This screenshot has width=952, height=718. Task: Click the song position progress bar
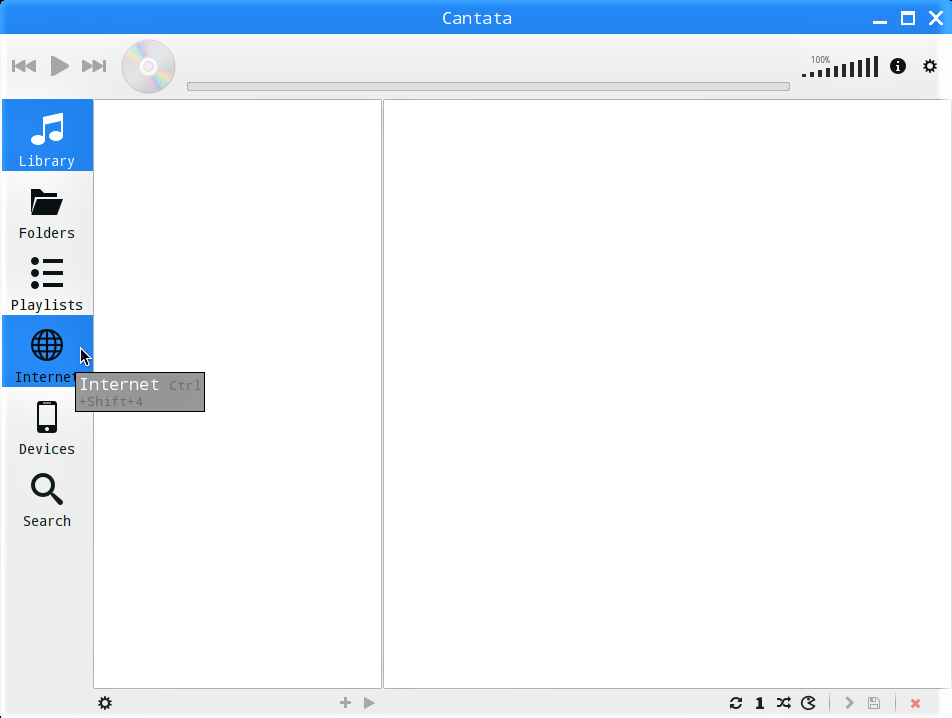tap(488, 86)
